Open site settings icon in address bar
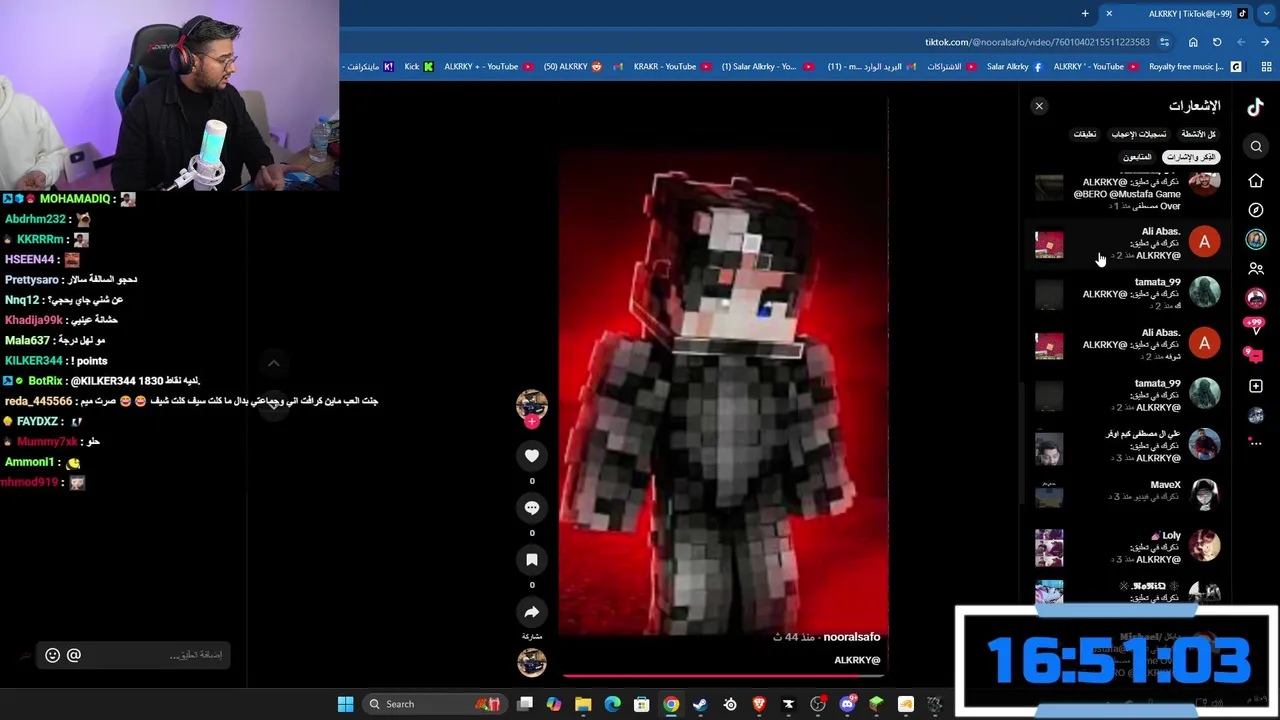The width and height of the screenshot is (1280, 720). [1164, 42]
